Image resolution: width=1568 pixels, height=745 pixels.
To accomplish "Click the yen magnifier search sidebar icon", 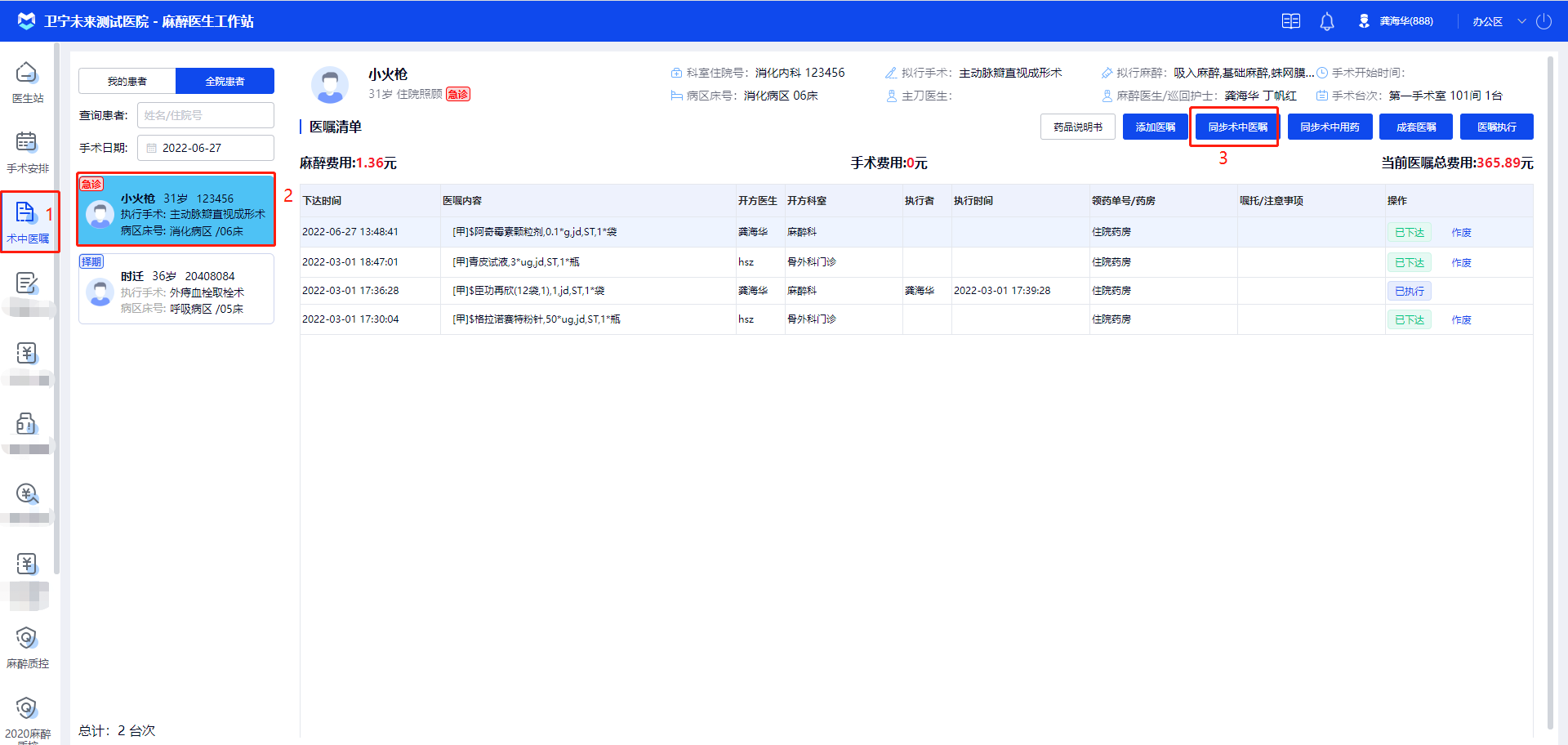I will tap(27, 493).
